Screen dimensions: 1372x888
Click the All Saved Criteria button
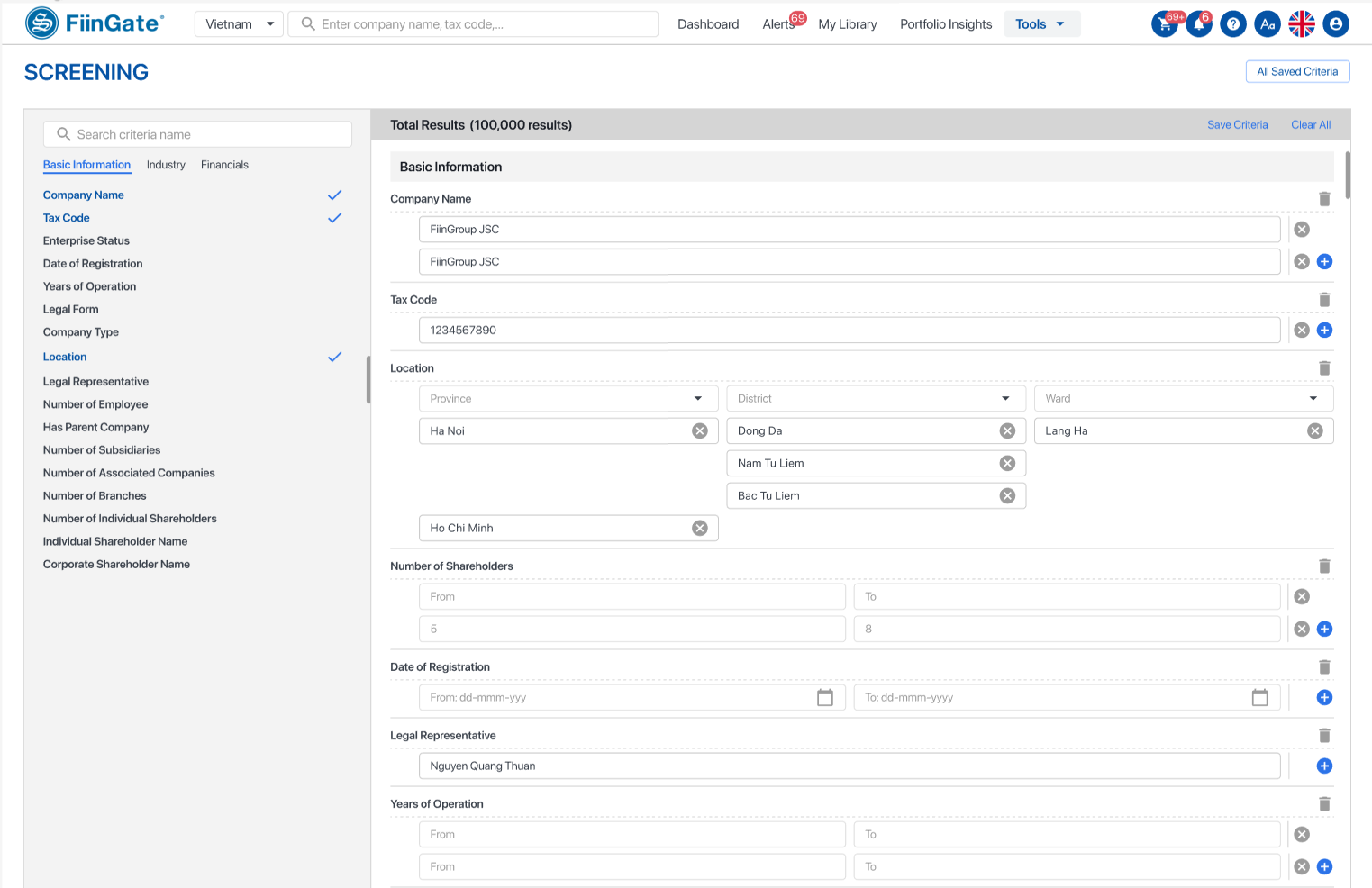click(x=1296, y=72)
